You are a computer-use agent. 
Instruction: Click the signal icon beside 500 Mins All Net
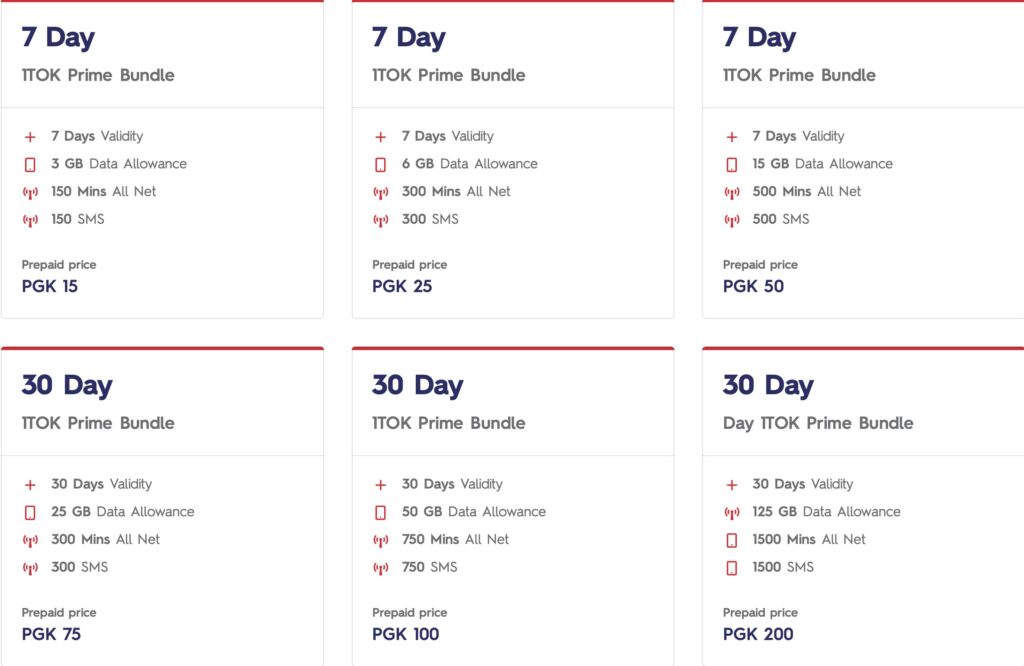coord(731,192)
